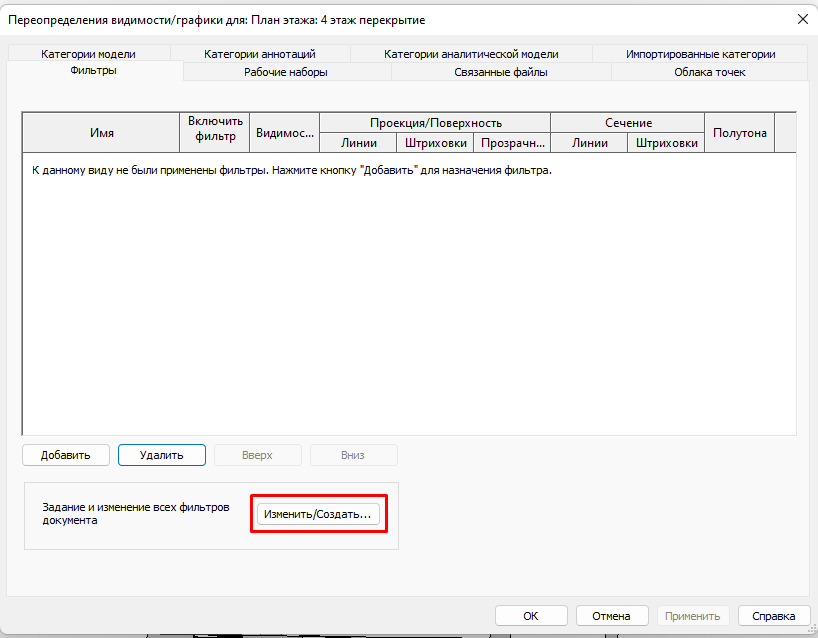Click the Имя column header
The height and width of the screenshot is (638, 818).
coord(100,133)
